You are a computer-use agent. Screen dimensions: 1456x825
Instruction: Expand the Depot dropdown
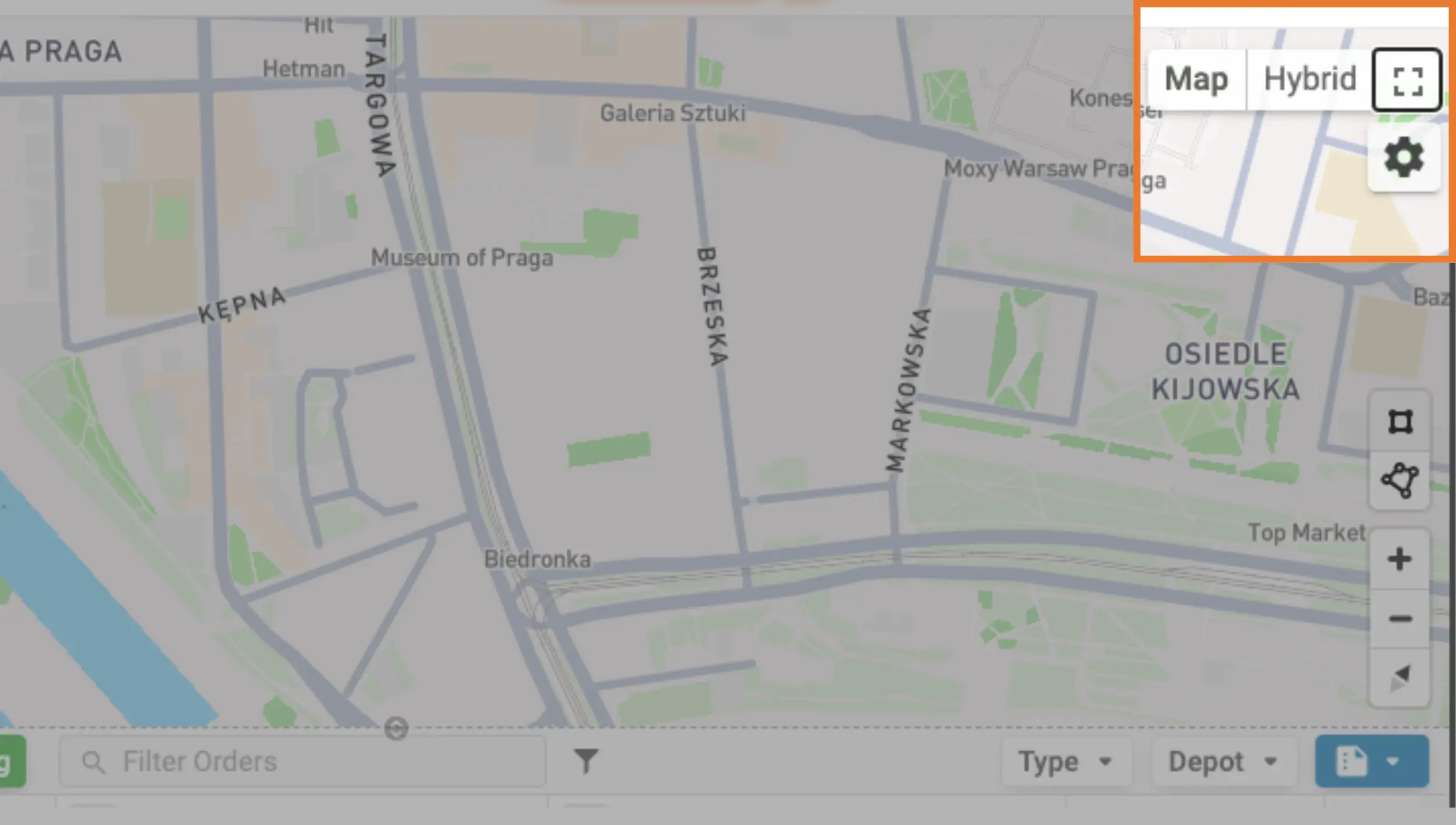click(x=1224, y=761)
